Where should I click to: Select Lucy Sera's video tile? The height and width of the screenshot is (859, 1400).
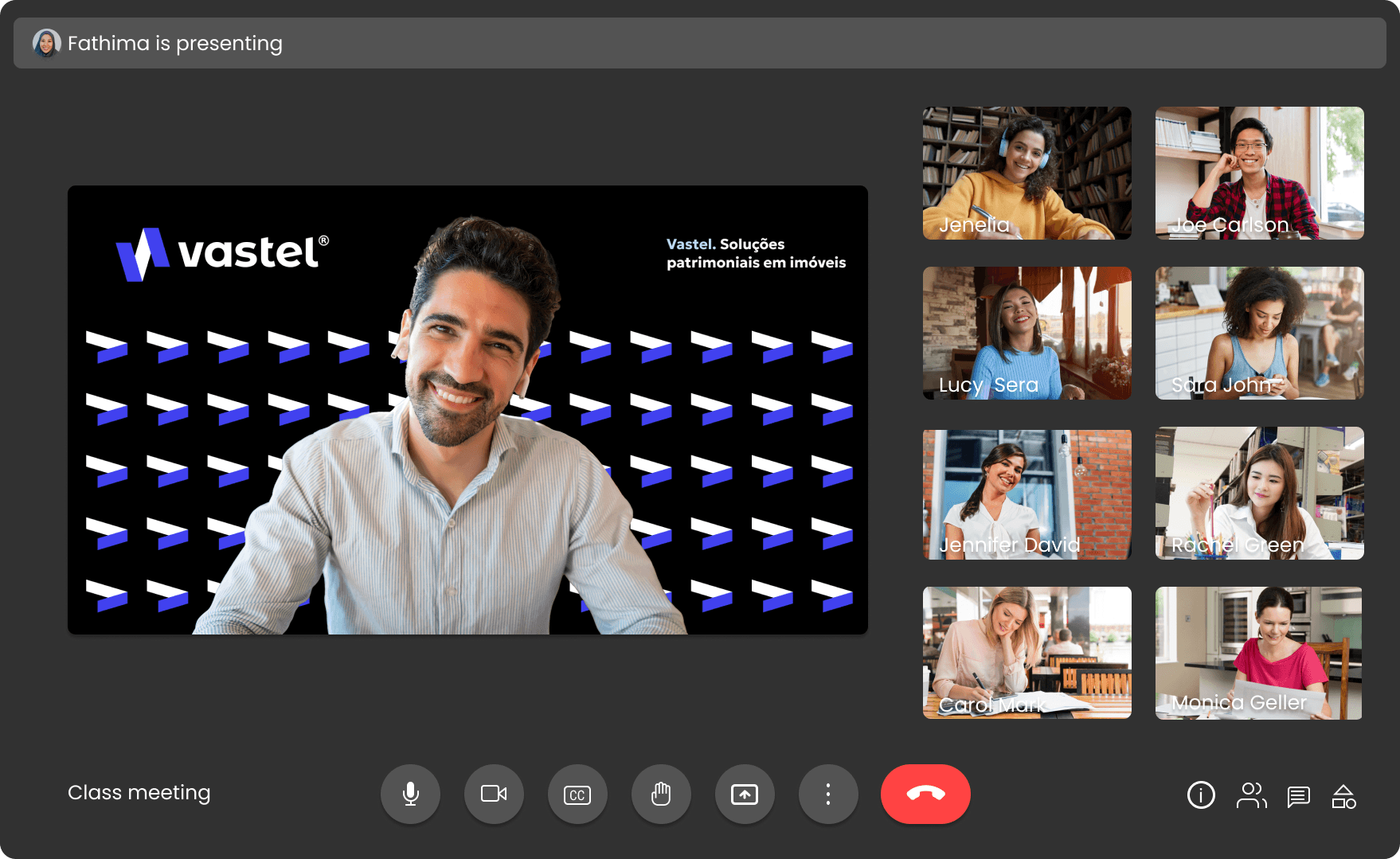tap(1027, 333)
